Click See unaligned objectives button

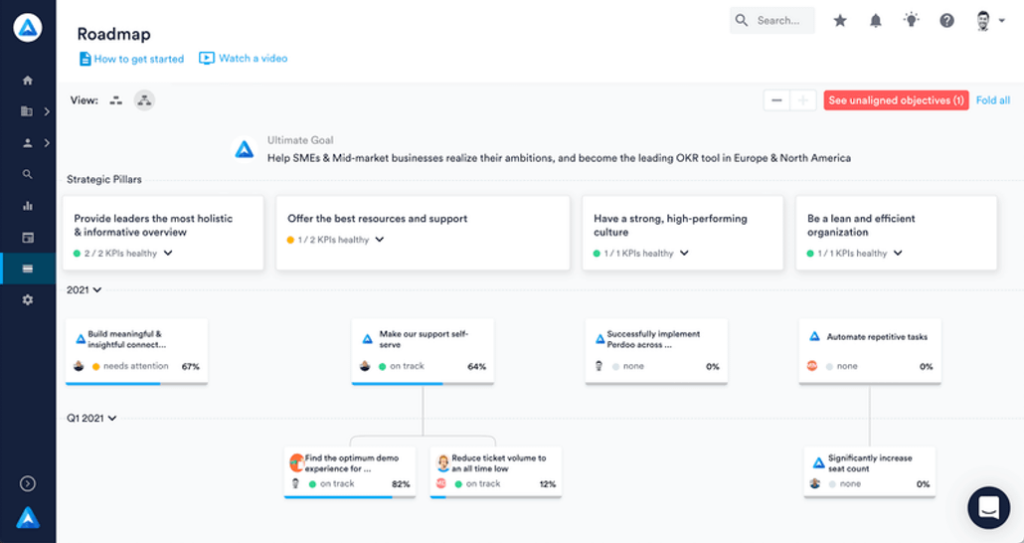896,101
